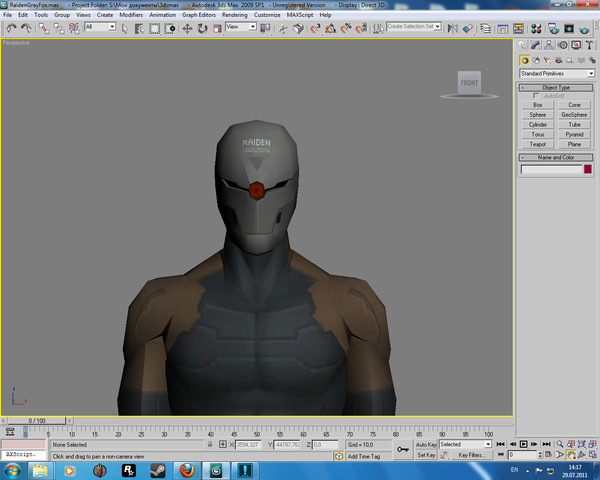Toggle Angle Snap
This screenshot has height=480, width=600.
(331, 29)
